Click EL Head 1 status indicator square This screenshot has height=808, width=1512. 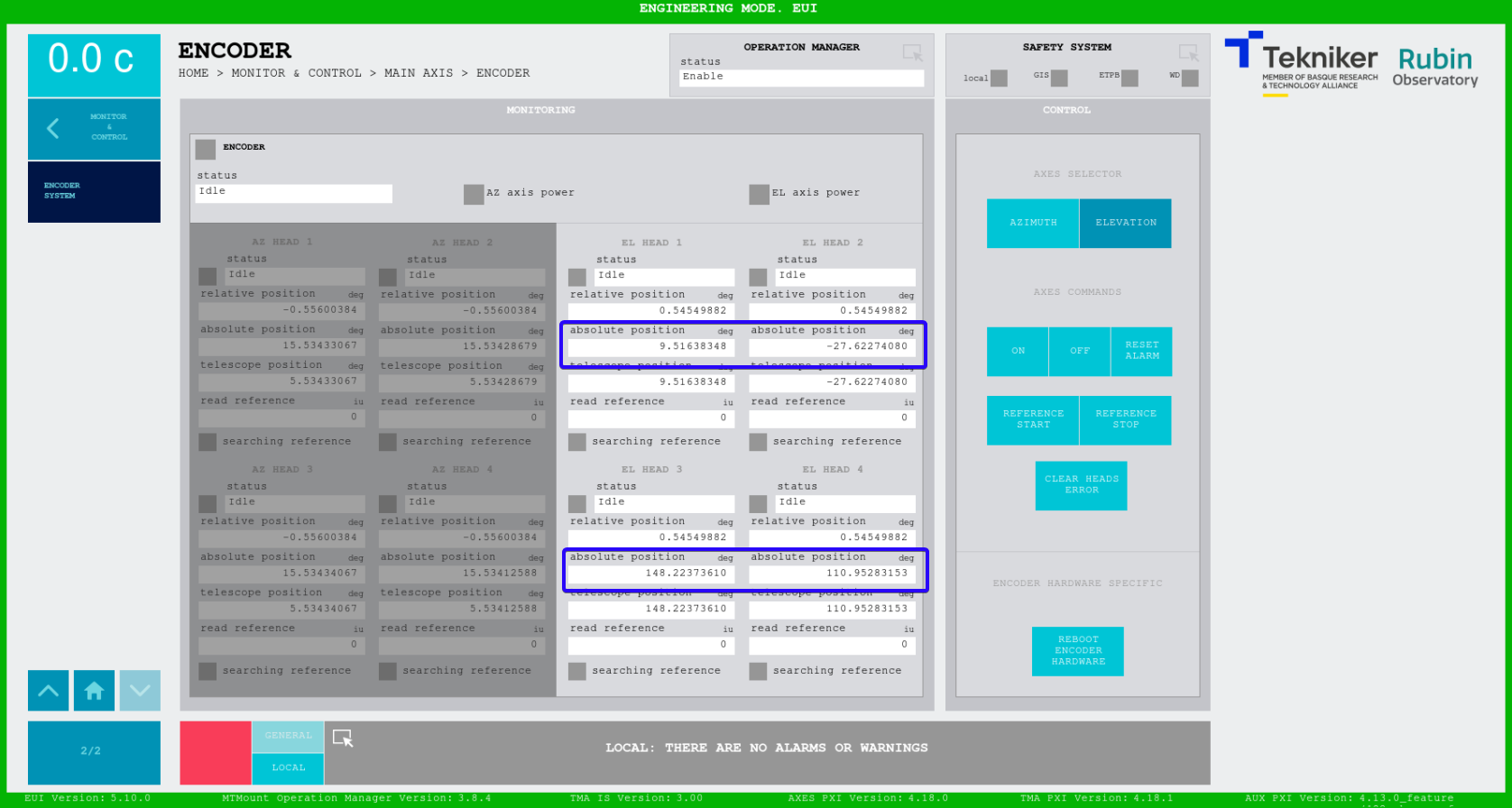point(577,277)
